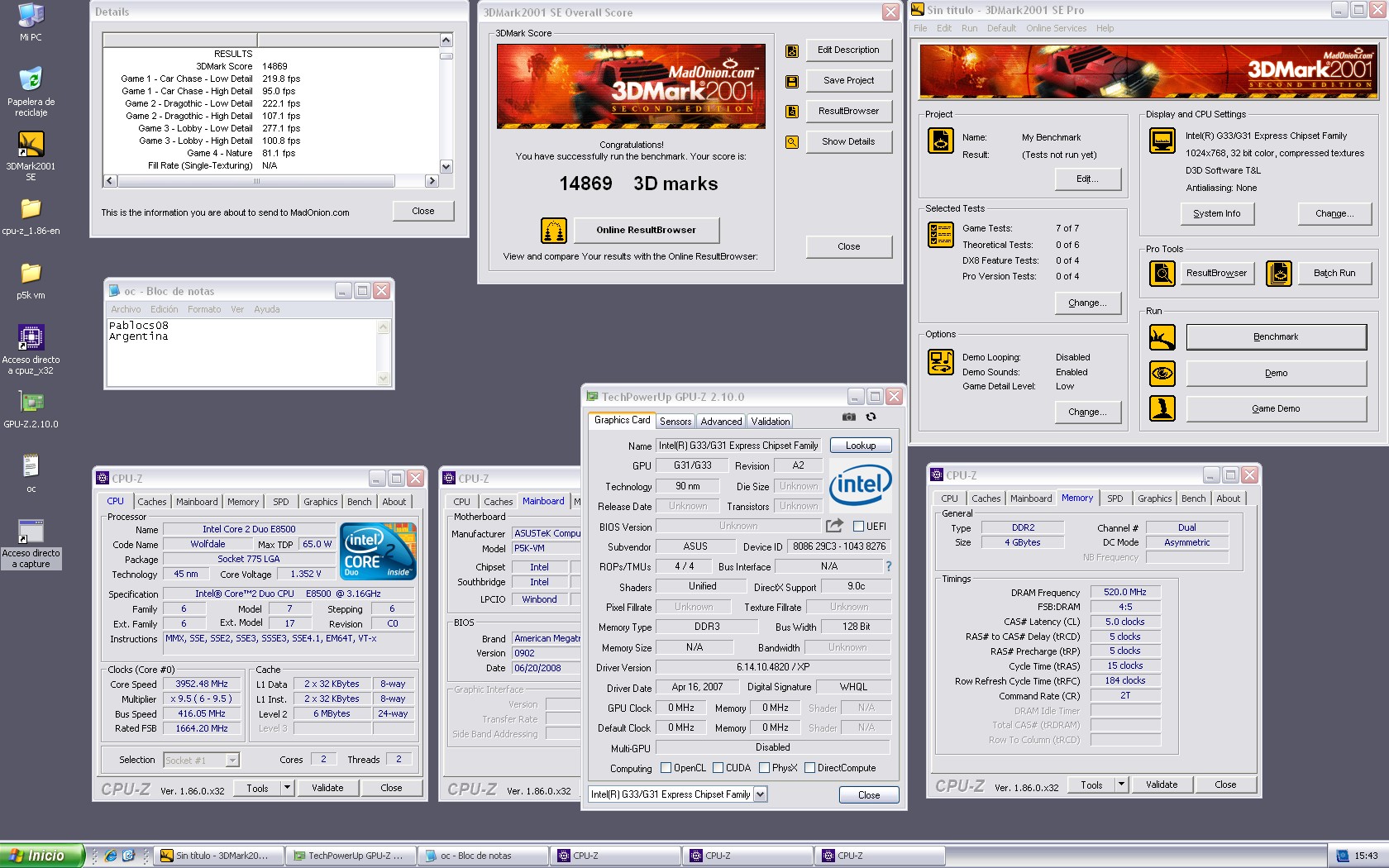
Task: Click the Inicio start button
Action: (x=42, y=856)
